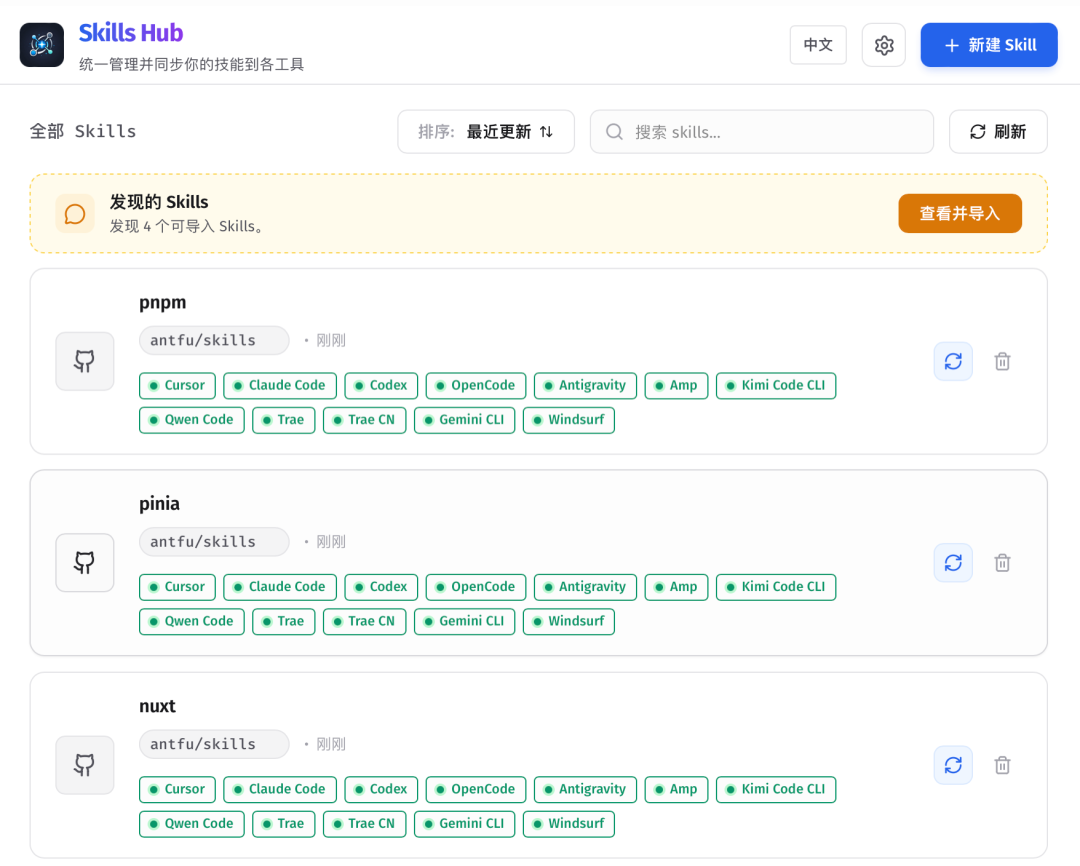Click the antfu/skills source on pinia card
Viewport: 1080px width, 866px height.
(214, 542)
